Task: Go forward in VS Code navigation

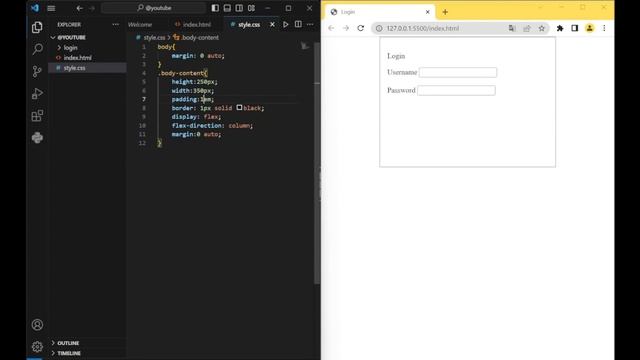Action: [91, 8]
